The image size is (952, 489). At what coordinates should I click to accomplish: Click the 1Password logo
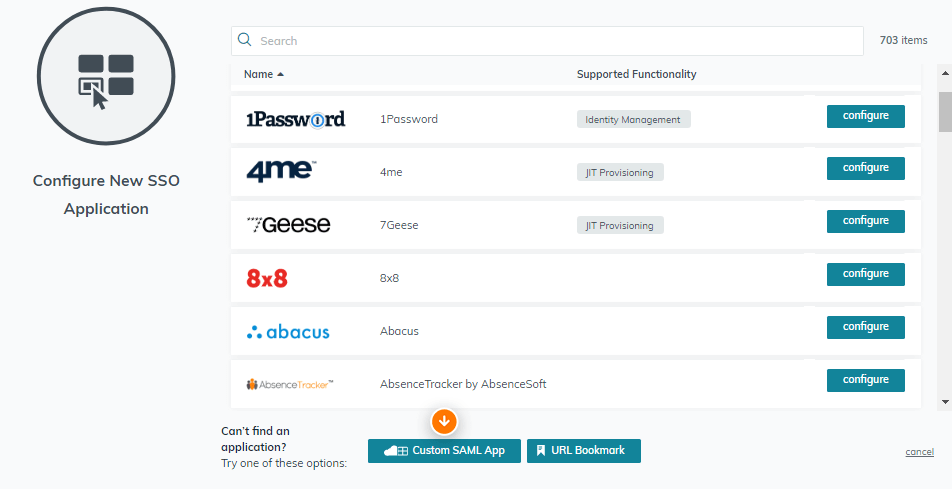[x=296, y=119]
